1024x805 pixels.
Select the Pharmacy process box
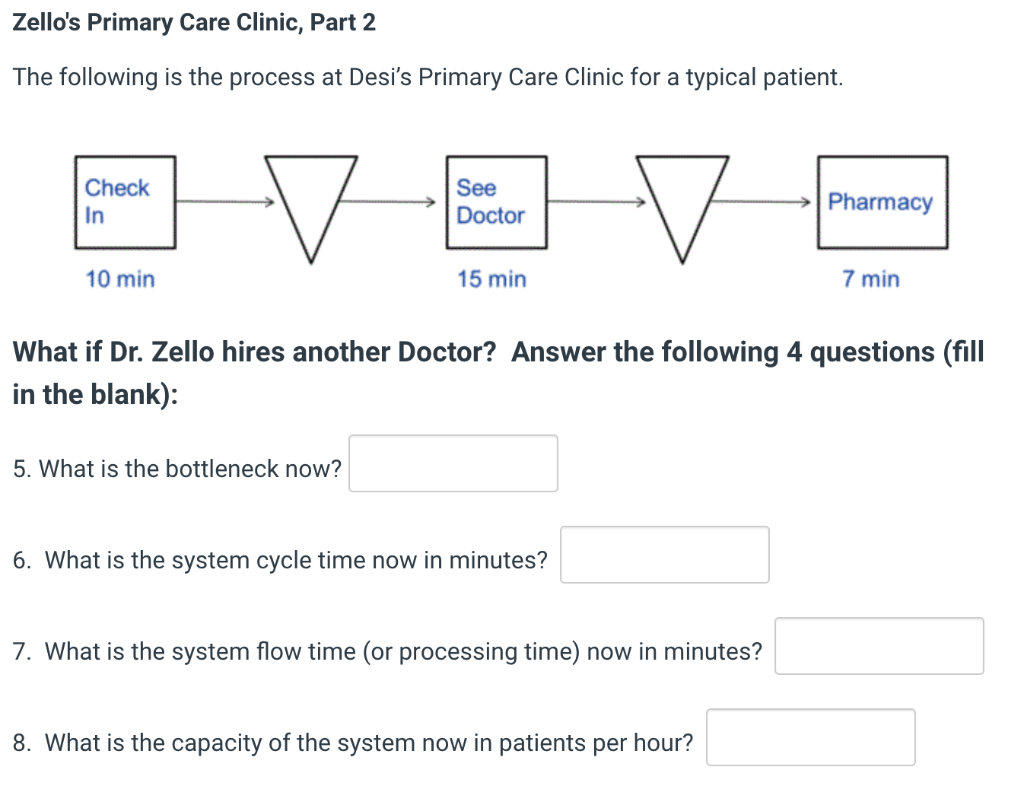coord(882,200)
